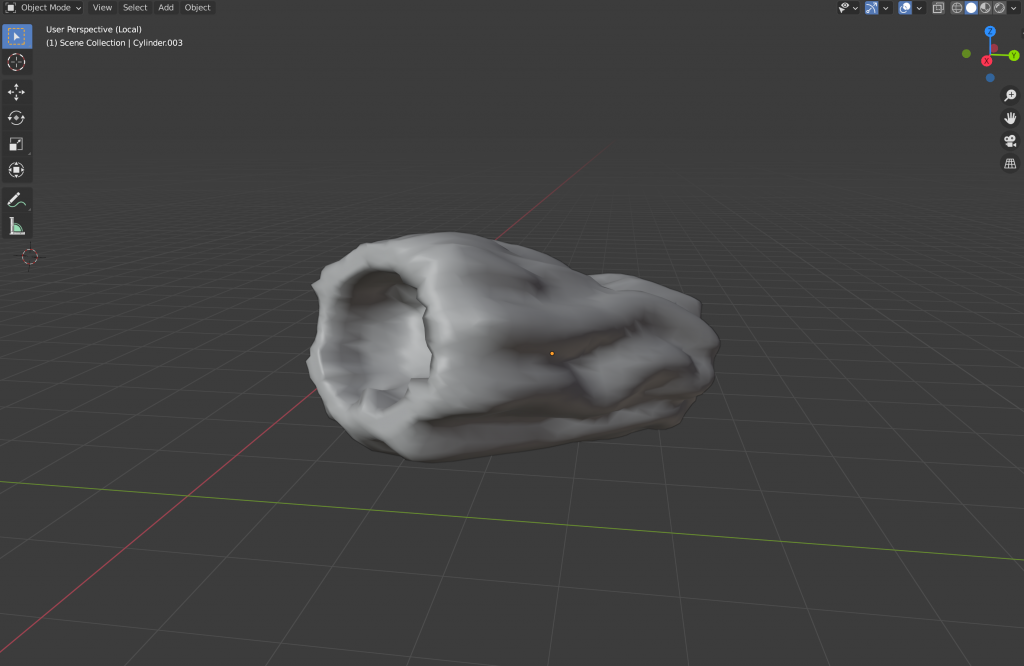Choose the Measure ruler tool
The image size is (1024, 666).
tap(16, 227)
